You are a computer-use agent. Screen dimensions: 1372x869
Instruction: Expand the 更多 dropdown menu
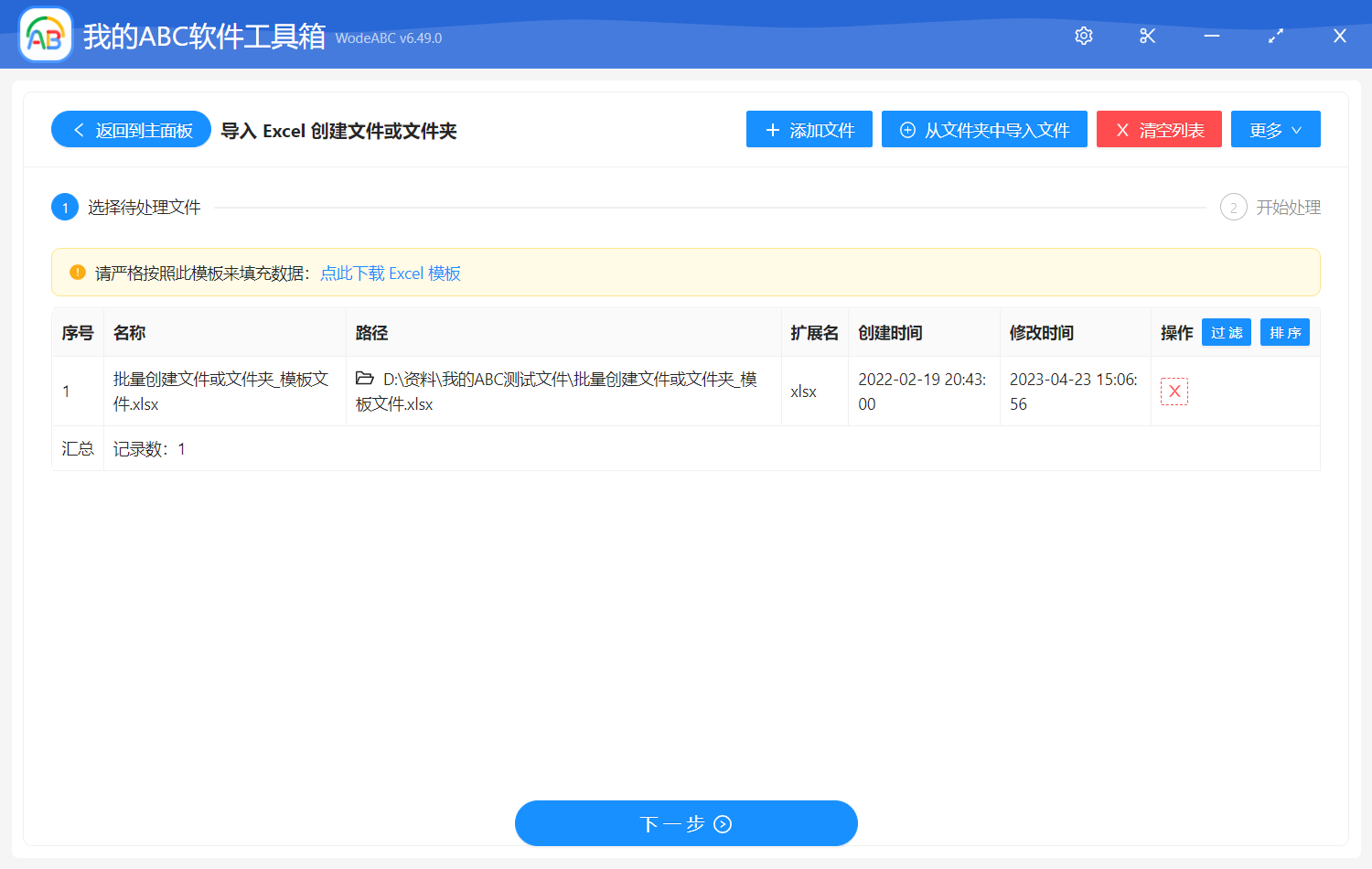point(1275,129)
